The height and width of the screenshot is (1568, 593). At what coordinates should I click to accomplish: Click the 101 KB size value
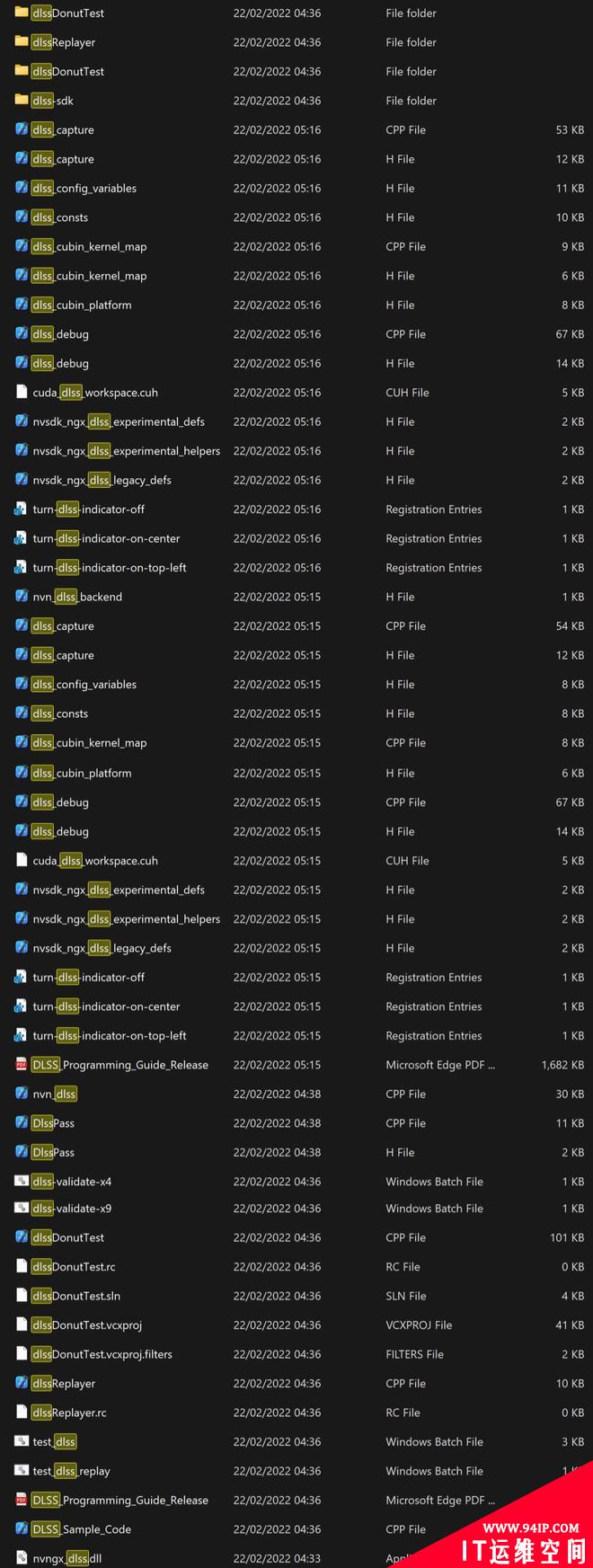point(567,1237)
